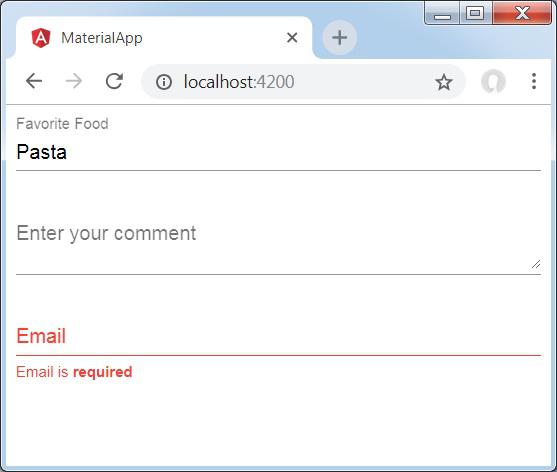Click the browser back arrow
The height and width of the screenshot is (472, 557).
[34, 81]
